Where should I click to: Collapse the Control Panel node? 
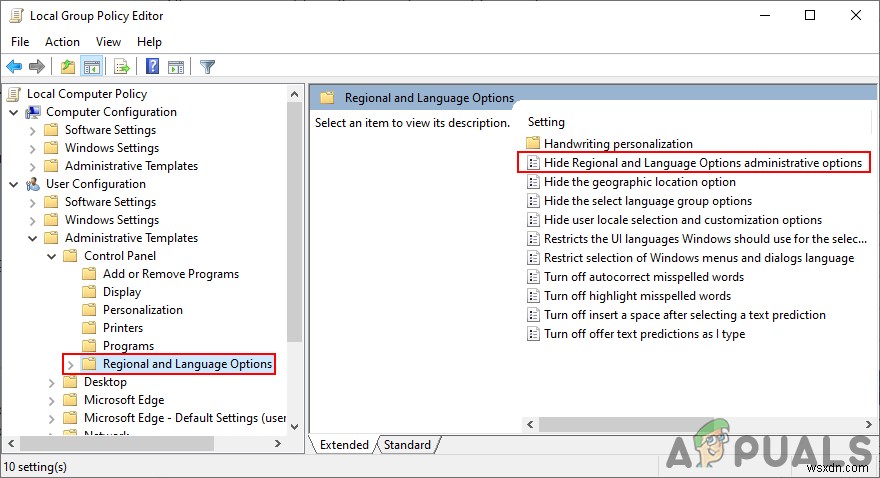[x=52, y=256]
